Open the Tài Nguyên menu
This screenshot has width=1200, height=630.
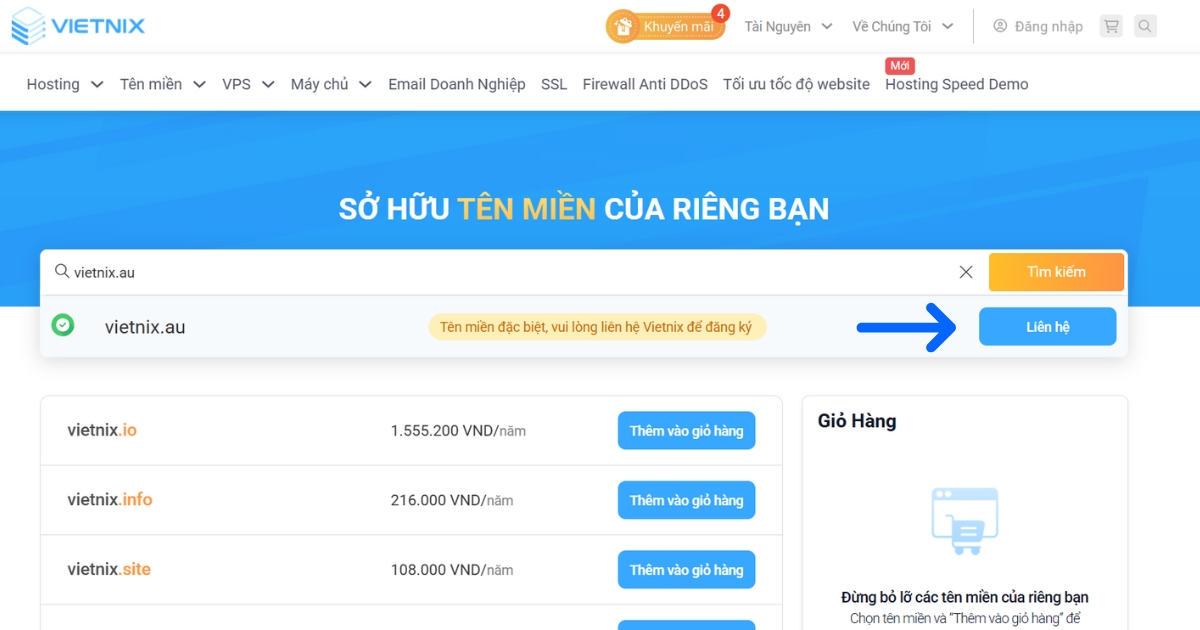pyautogui.click(x=780, y=26)
